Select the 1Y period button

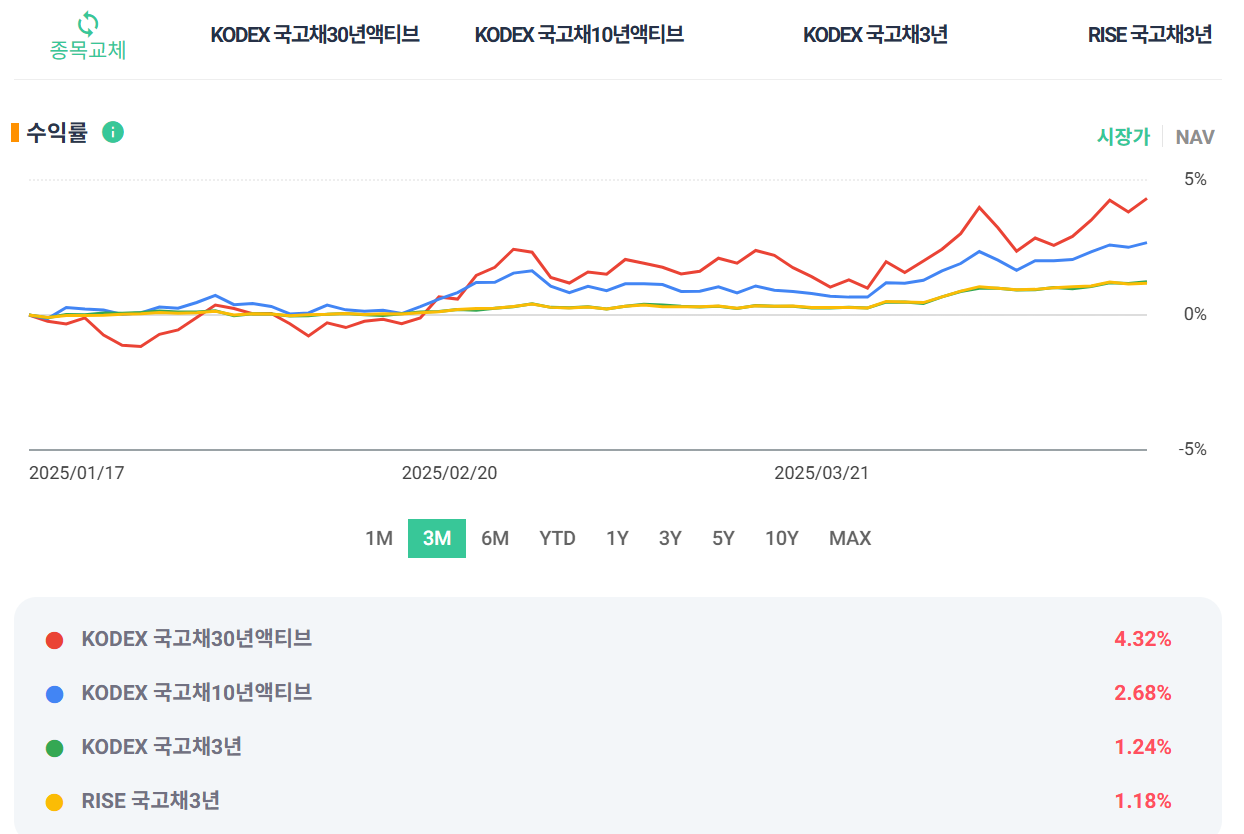click(617, 538)
